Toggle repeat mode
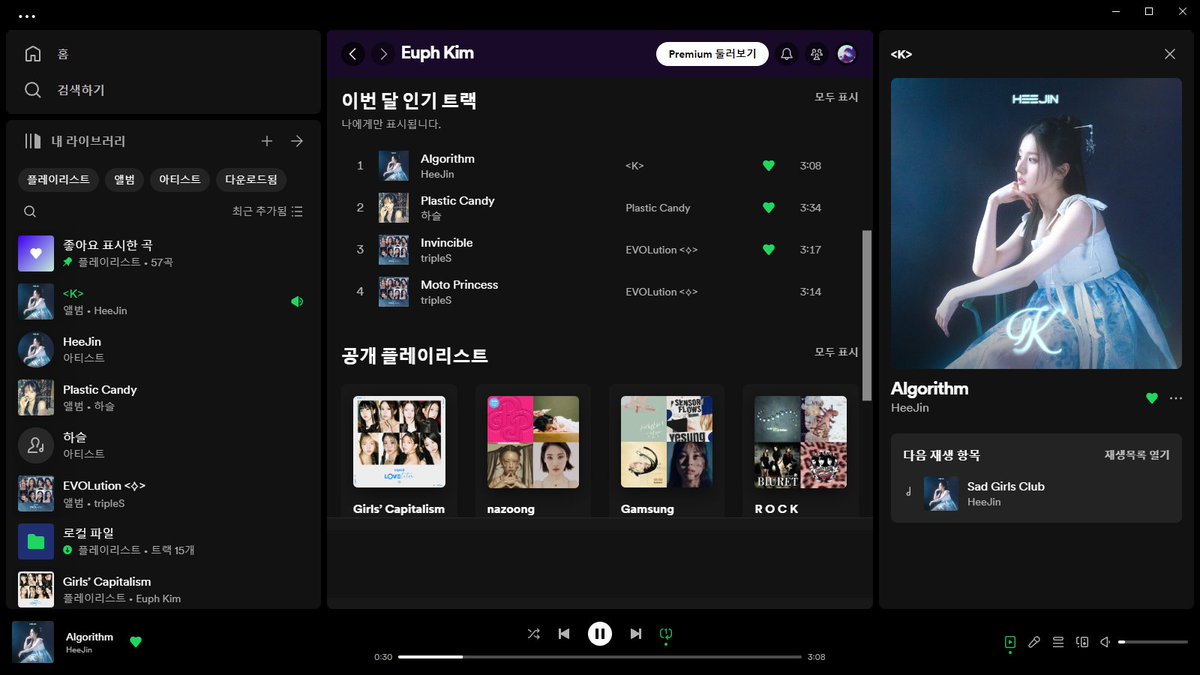The height and width of the screenshot is (675, 1200). tap(666, 633)
